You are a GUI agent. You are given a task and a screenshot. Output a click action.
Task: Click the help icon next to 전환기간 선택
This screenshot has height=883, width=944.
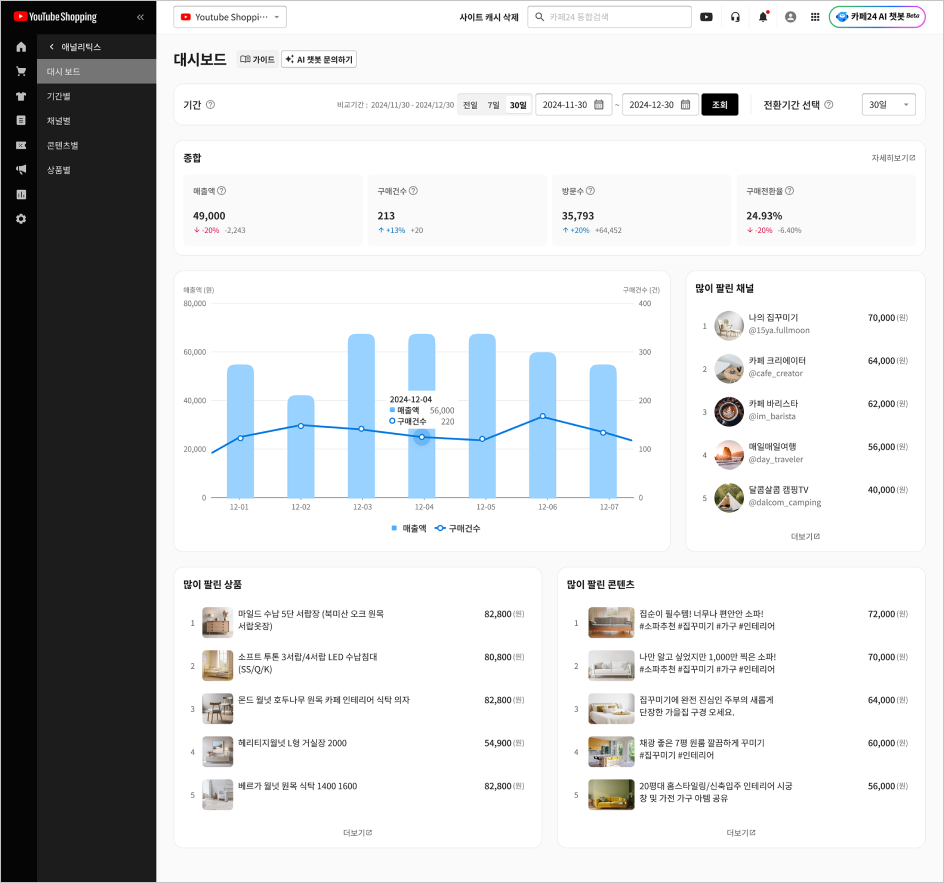tap(828, 105)
